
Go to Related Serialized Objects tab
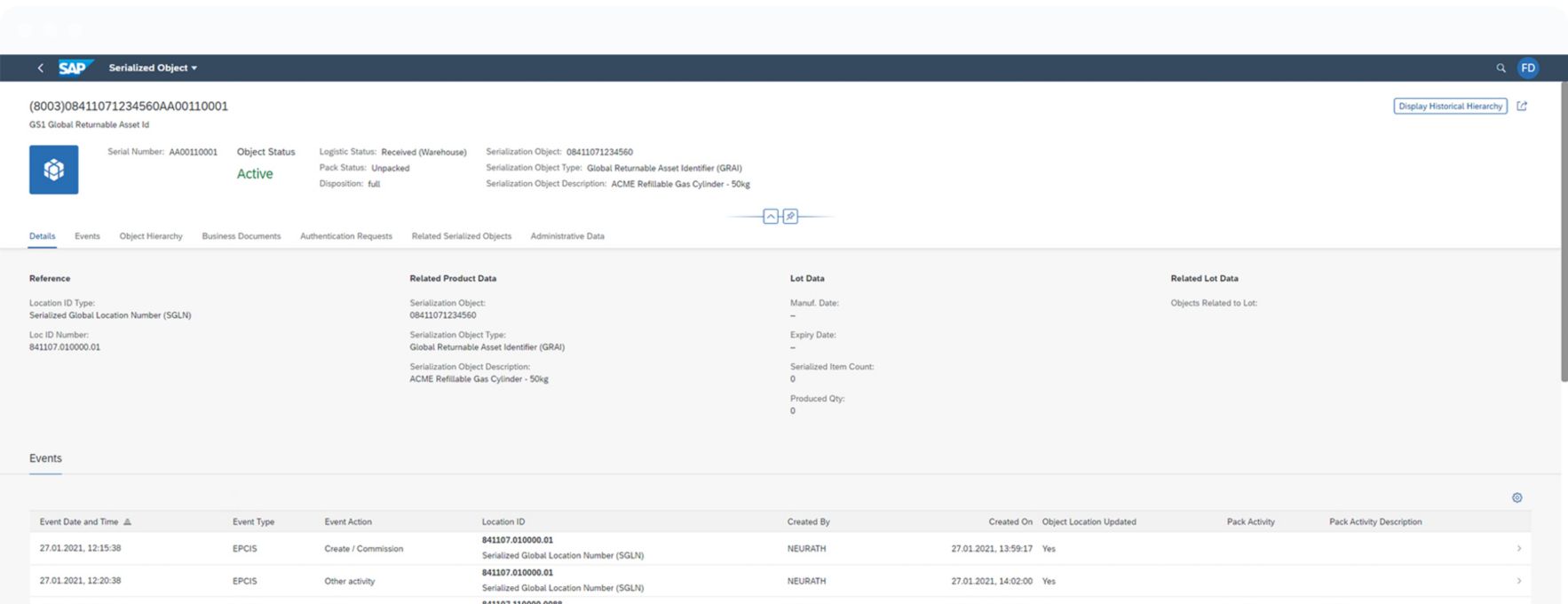point(461,236)
